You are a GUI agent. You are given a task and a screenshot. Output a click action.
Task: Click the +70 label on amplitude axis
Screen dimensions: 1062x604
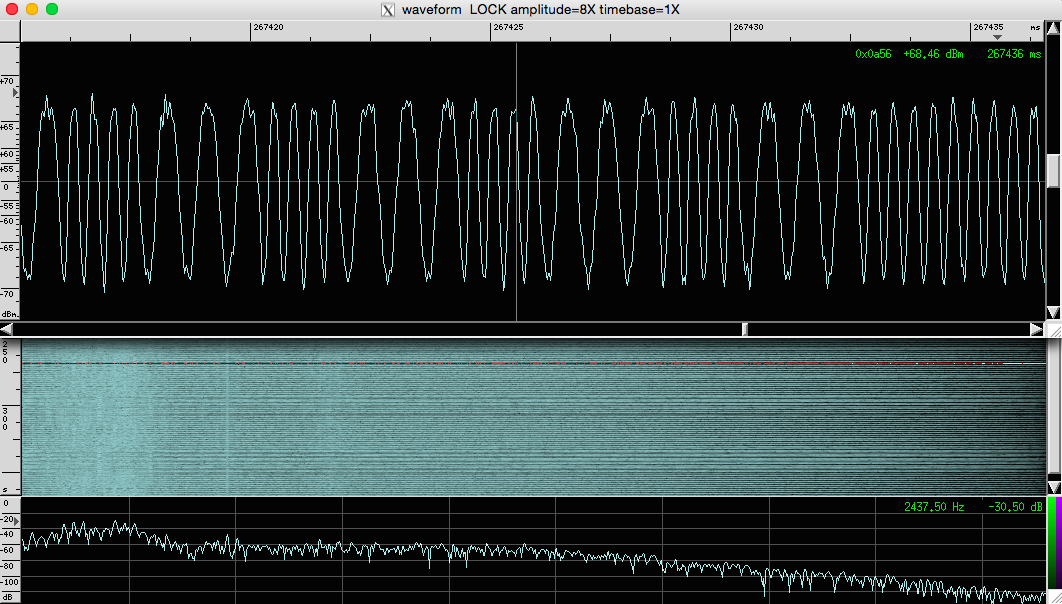coord(8,81)
